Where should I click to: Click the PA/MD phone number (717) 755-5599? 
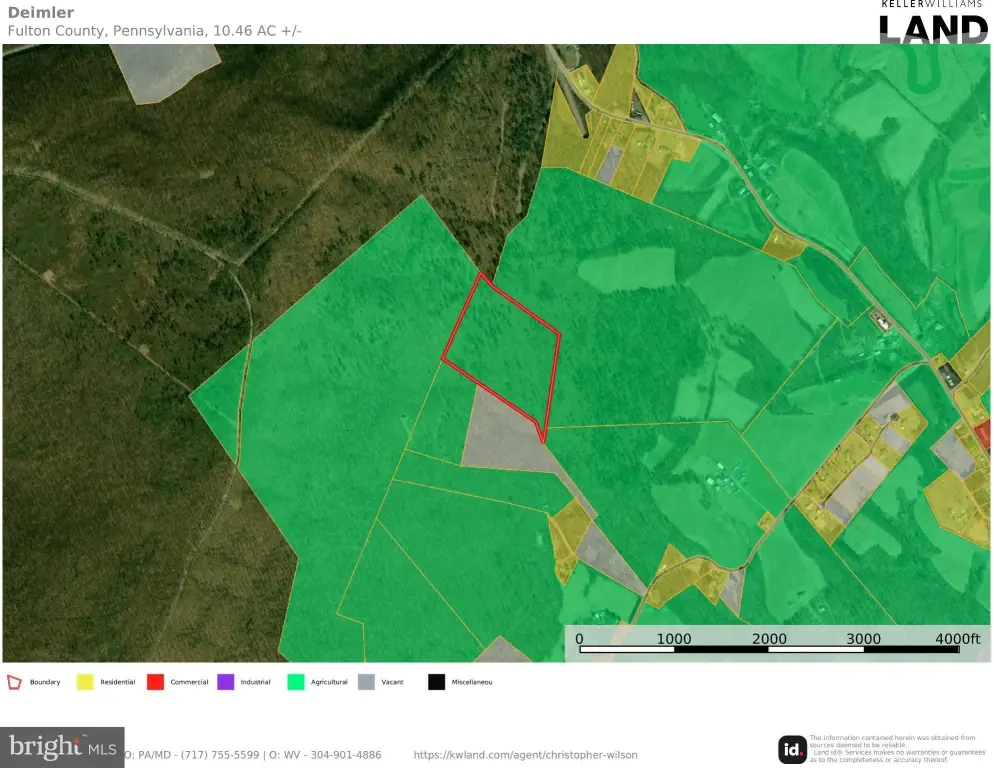[x=220, y=755]
